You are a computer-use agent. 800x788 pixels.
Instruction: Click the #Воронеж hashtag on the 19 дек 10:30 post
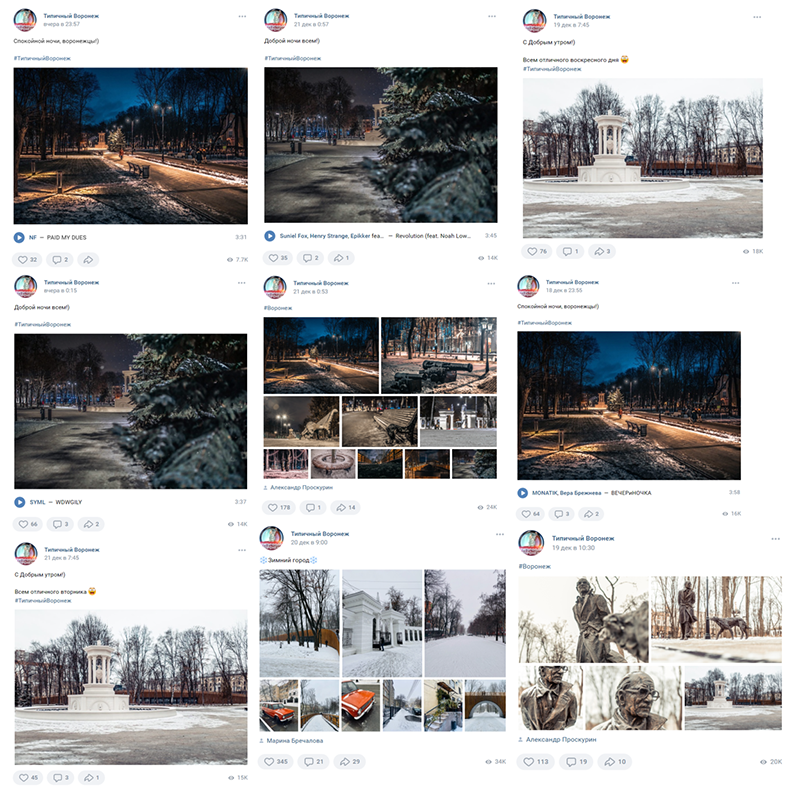(x=534, y=567)
